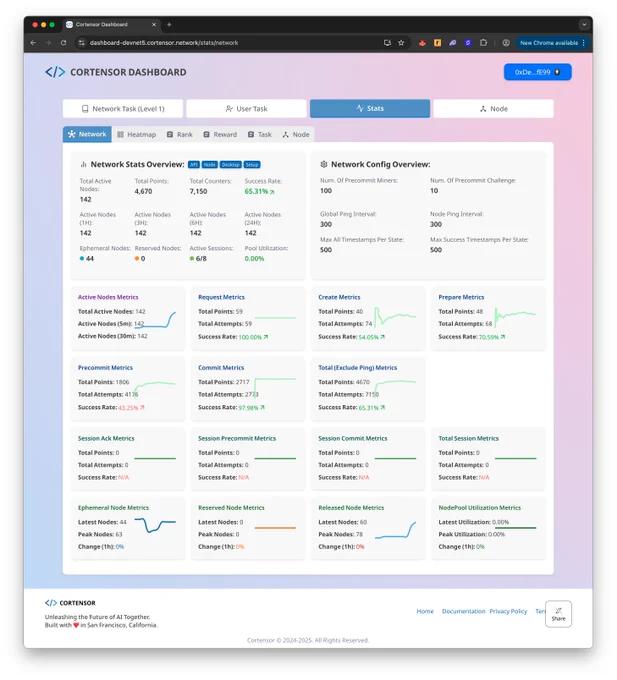Open the Documentation footer link
617x680 pixels.
point(464,611)
